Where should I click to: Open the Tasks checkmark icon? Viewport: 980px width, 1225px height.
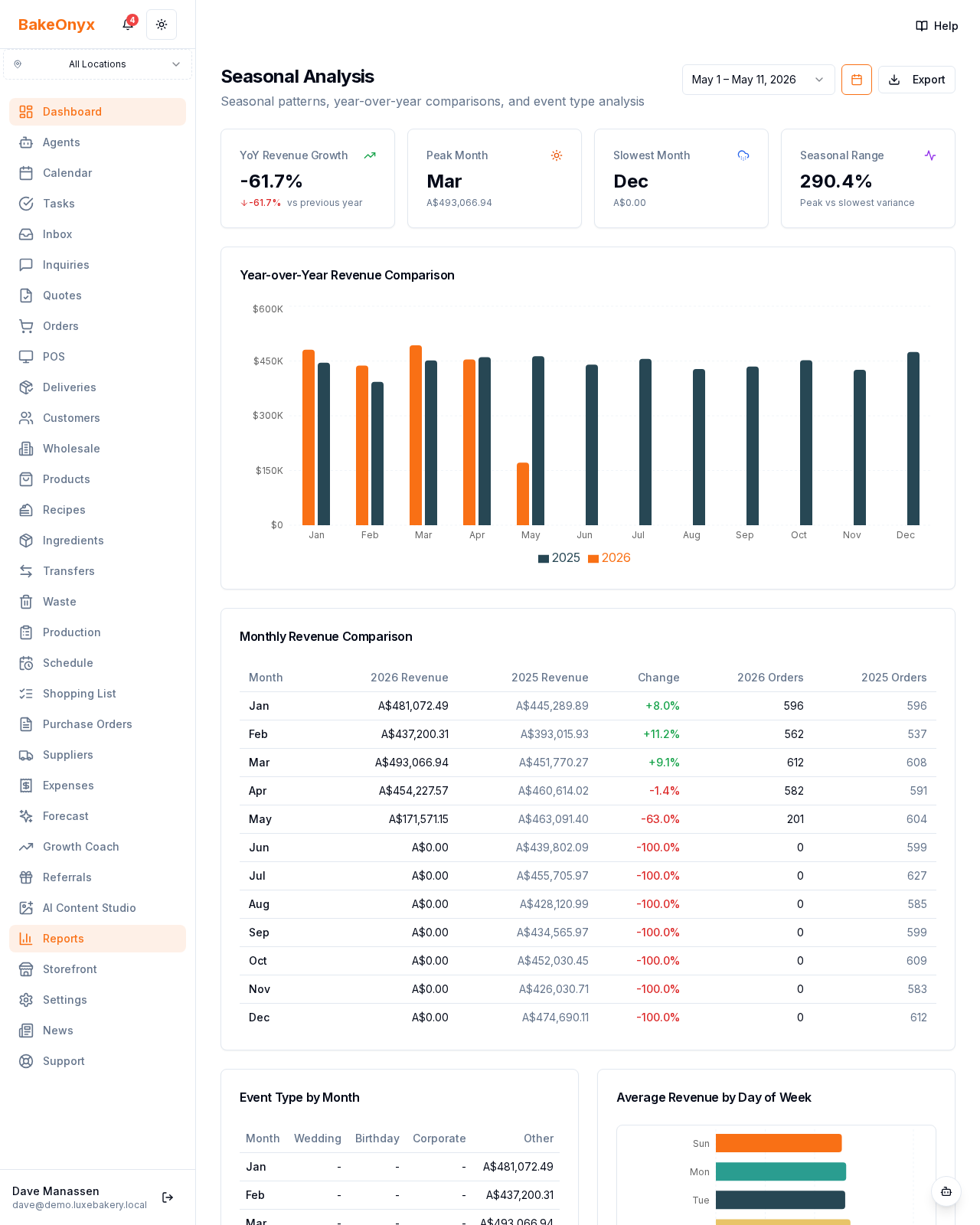(x=26, y=204)
